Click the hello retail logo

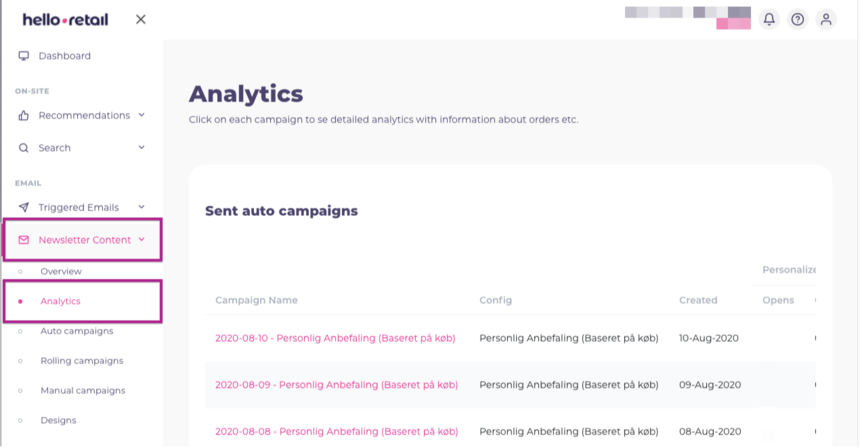coord(65,19)
